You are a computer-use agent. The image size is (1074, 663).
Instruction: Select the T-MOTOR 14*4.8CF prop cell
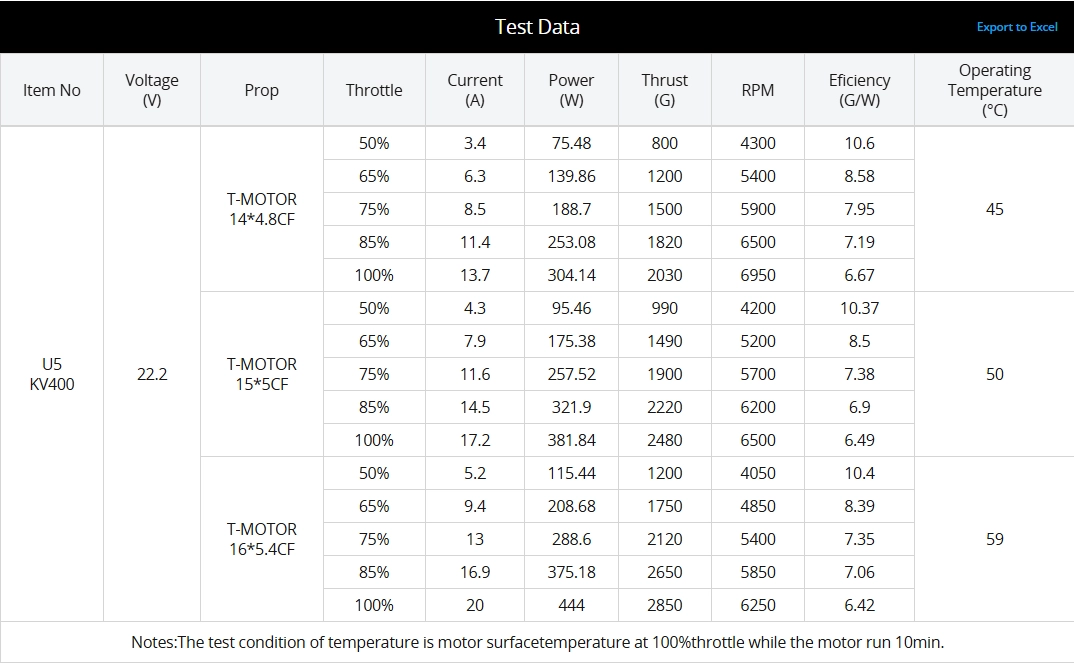click(262, 209)
